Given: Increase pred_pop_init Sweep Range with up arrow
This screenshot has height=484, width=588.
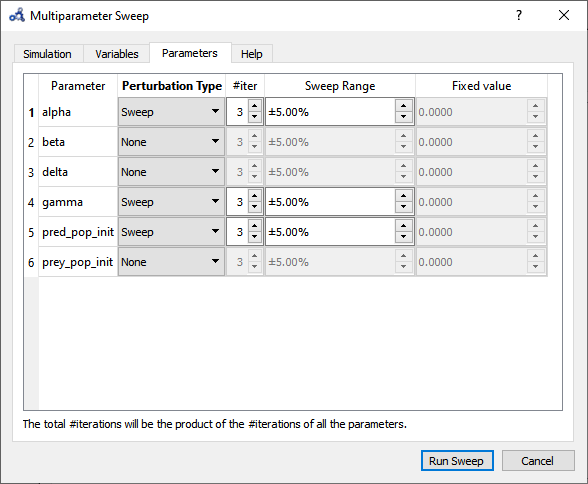Looking at the screenshot, I should point(404,226).
